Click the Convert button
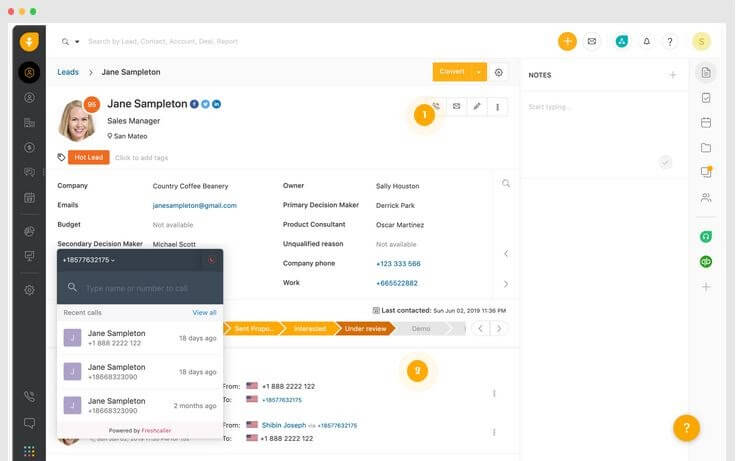 (452, 72)
